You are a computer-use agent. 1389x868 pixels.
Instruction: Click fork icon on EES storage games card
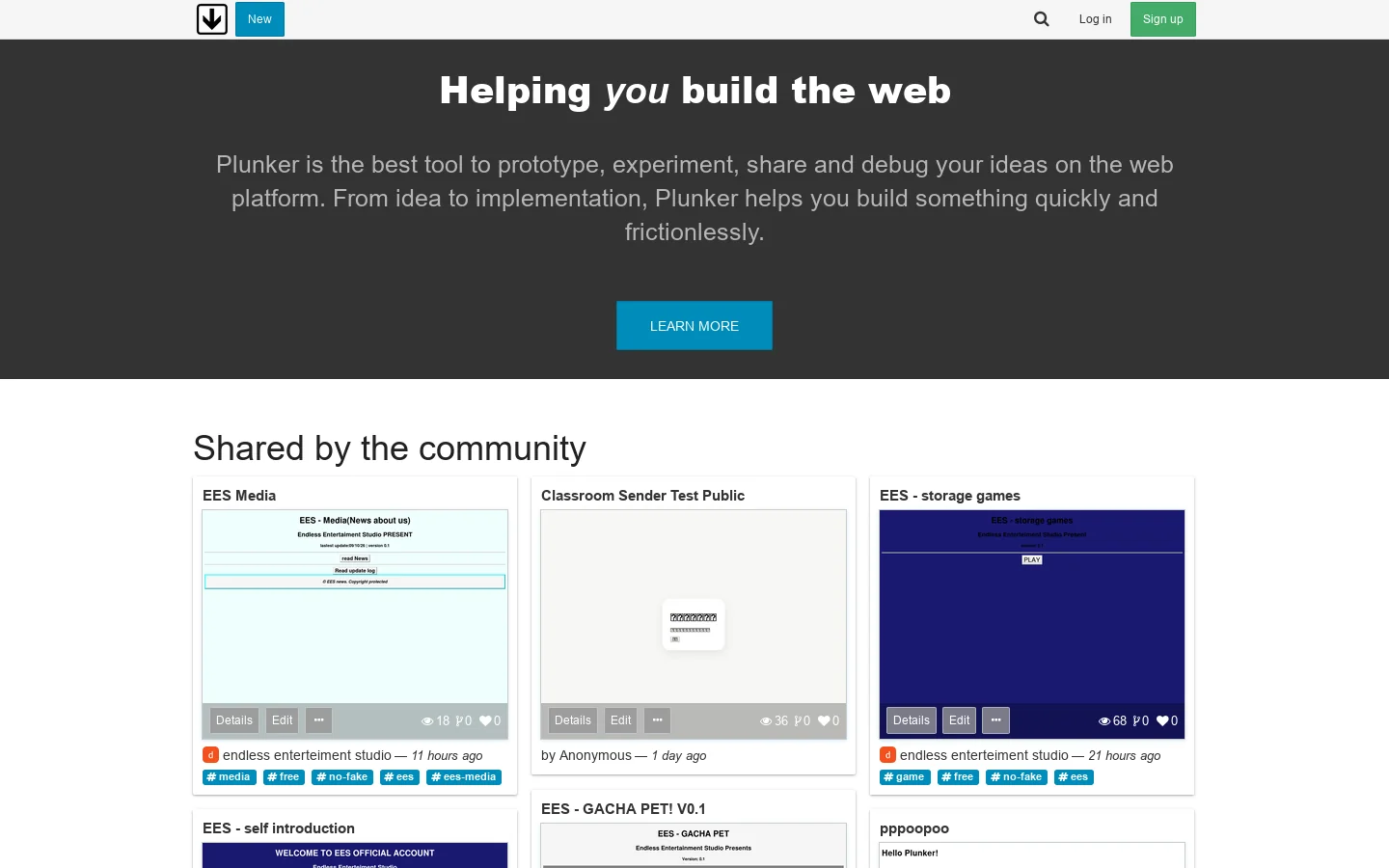pos(1136,720)
